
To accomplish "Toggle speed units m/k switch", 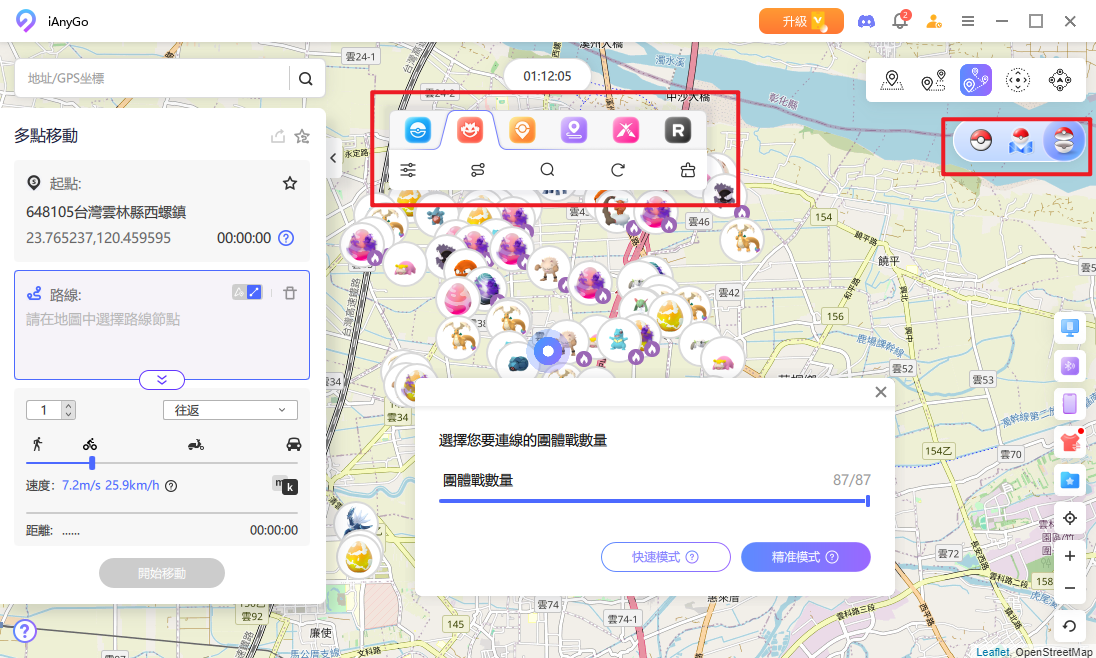I will coord(284,485).
